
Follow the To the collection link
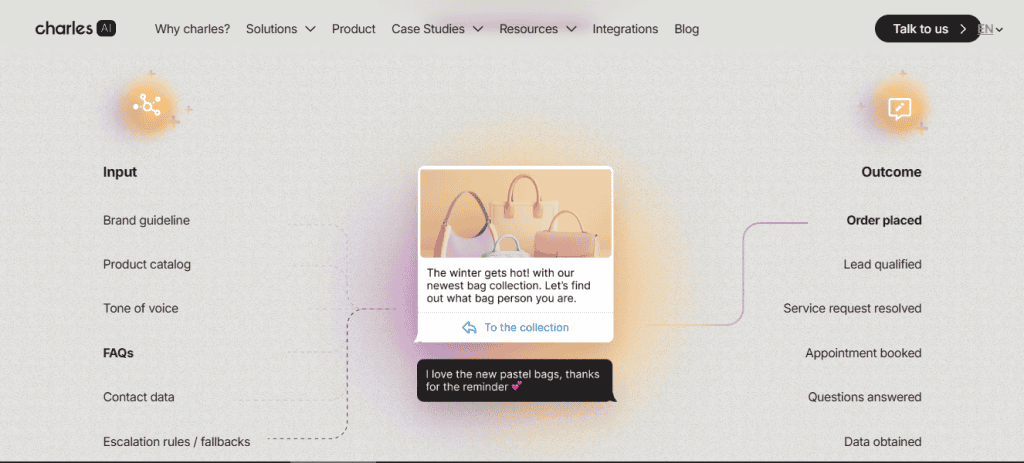526,328
